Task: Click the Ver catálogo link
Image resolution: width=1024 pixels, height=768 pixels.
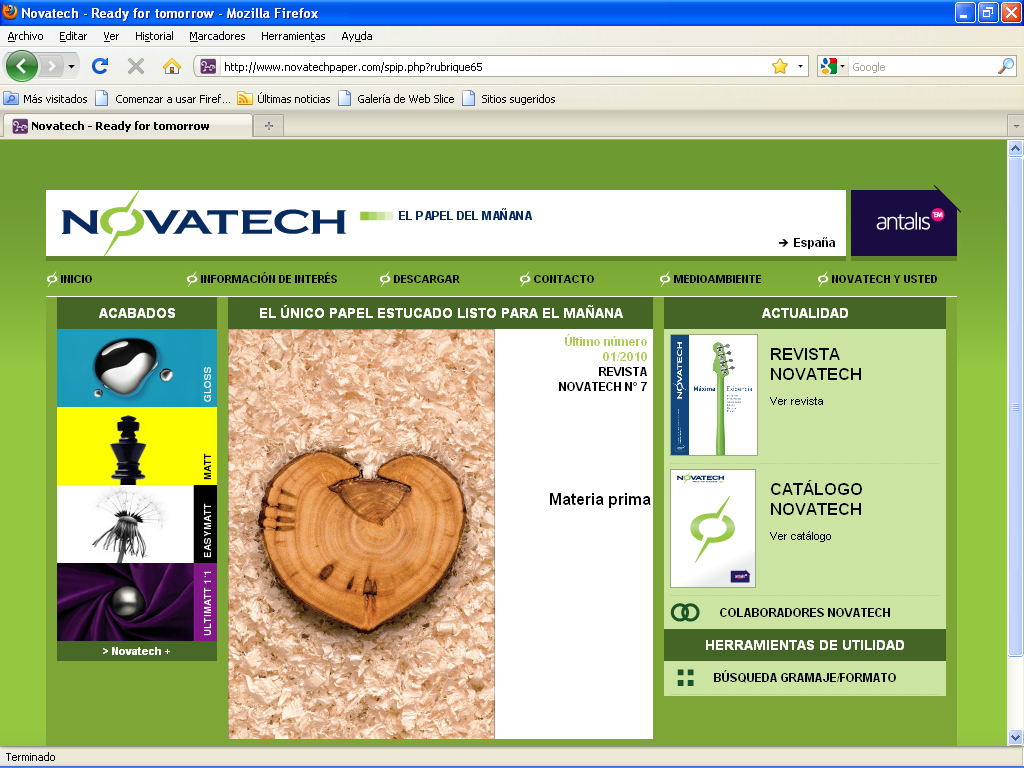Action: [x=800, y=536]
